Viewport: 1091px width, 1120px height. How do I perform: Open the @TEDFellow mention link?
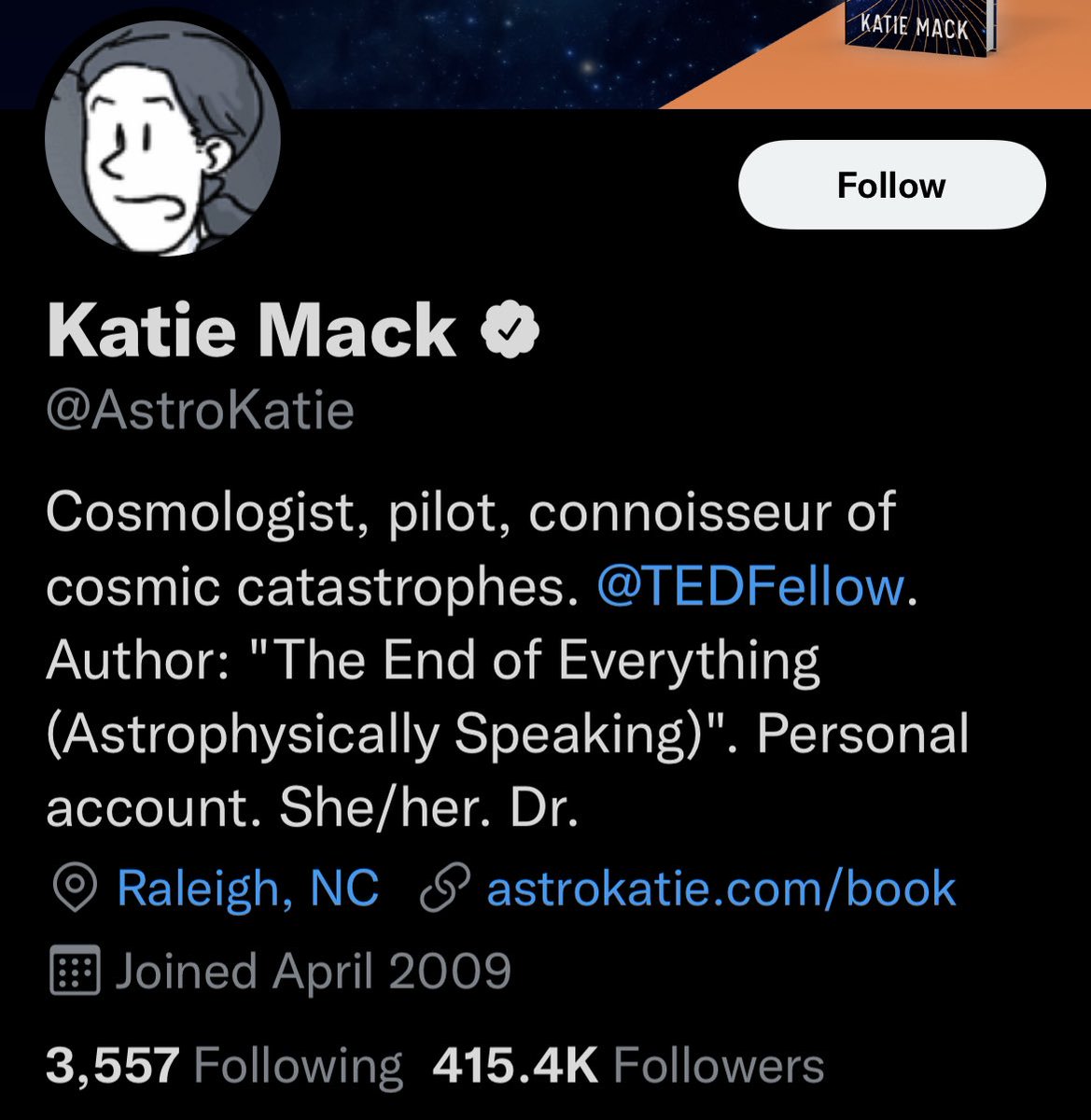point(750,586)
